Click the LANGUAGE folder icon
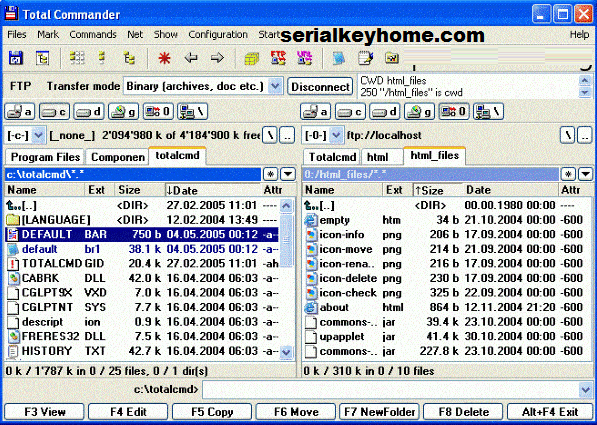The width and height of the screenshot is (597, 425). click(x=13, y=220)
